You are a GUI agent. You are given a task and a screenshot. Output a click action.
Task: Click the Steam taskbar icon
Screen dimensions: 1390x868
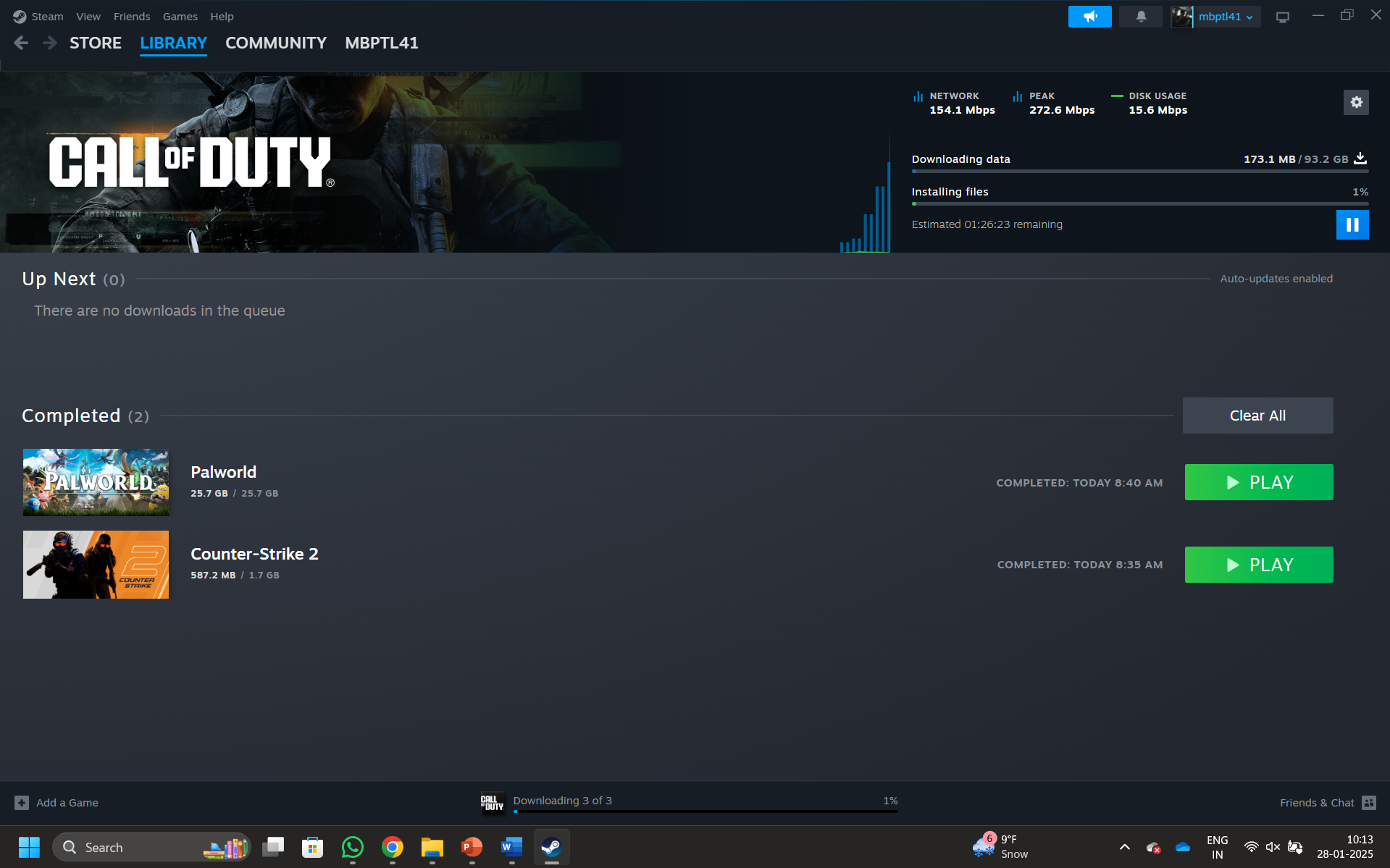[552, 847]
